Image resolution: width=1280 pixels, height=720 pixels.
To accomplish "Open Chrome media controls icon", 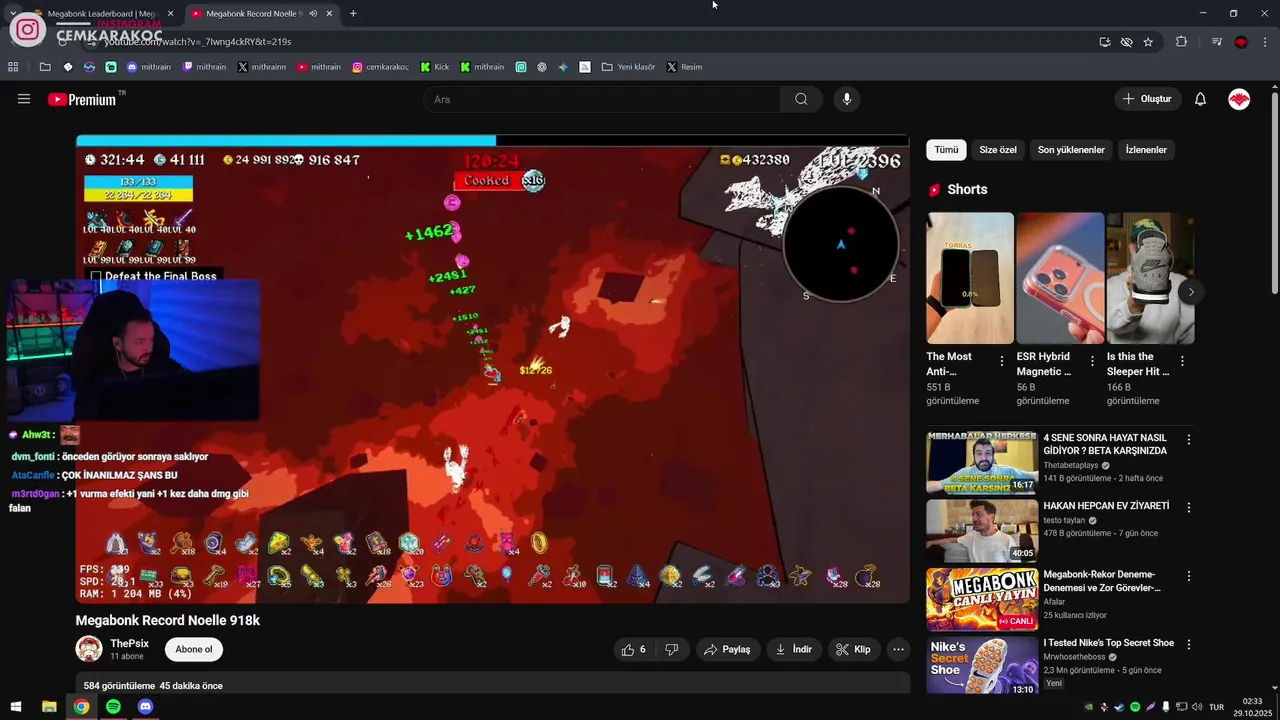I will (x=1216, y=42).
